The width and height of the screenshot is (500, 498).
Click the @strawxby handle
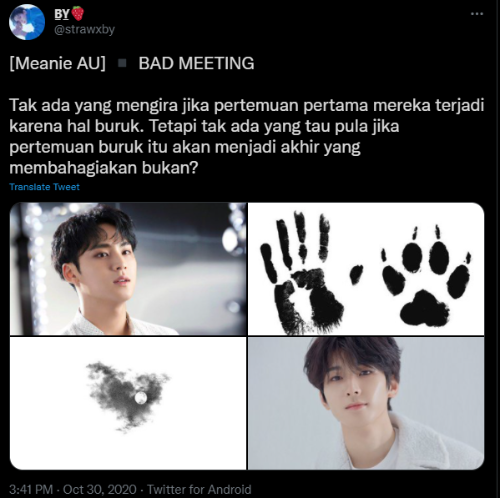pos(84,30)
